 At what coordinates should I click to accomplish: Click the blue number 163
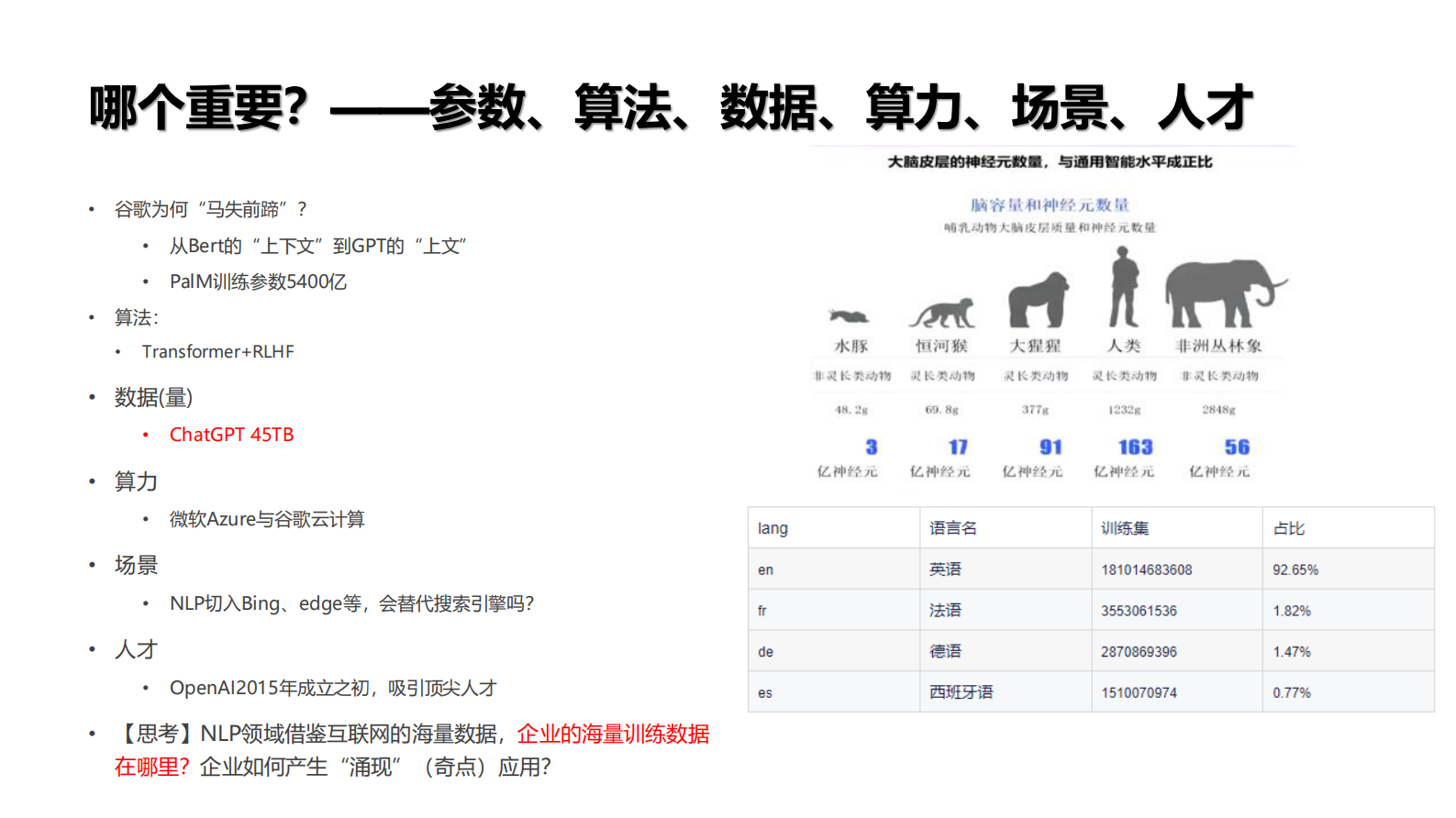click(x=1135, y=447)
